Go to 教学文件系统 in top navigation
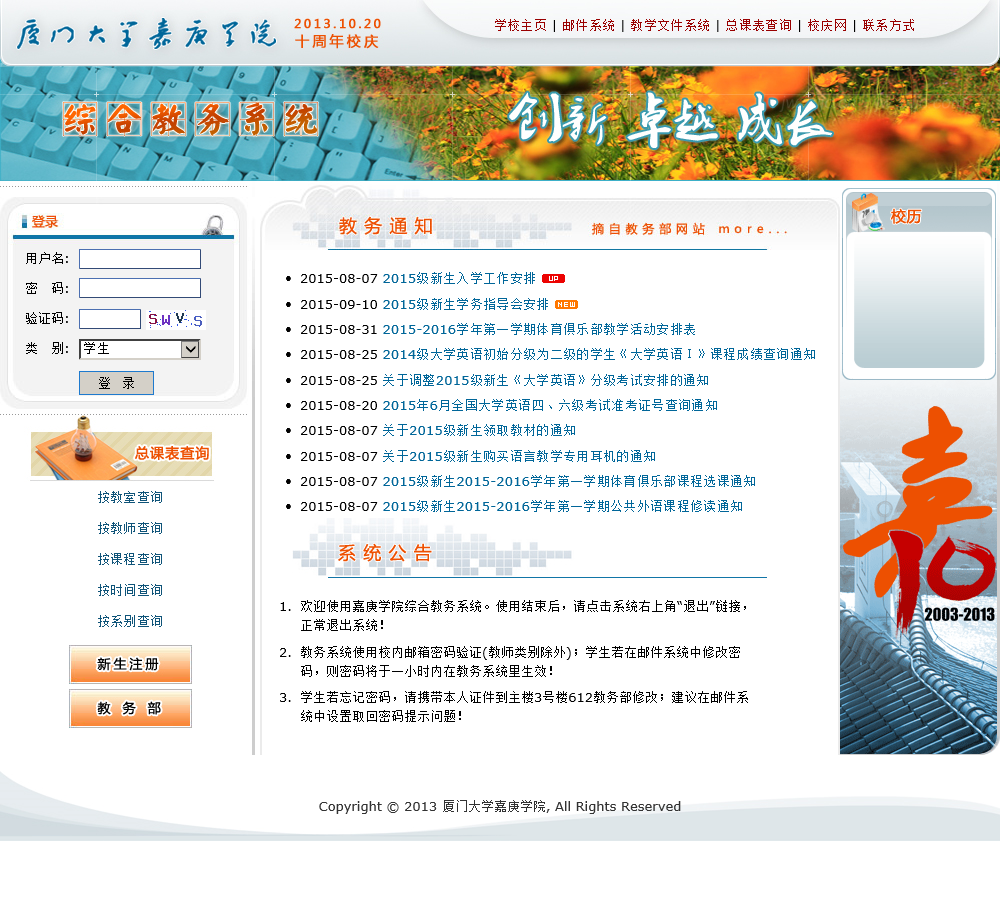The width and height of the screenshot is (1000, 909). point(670,25)
